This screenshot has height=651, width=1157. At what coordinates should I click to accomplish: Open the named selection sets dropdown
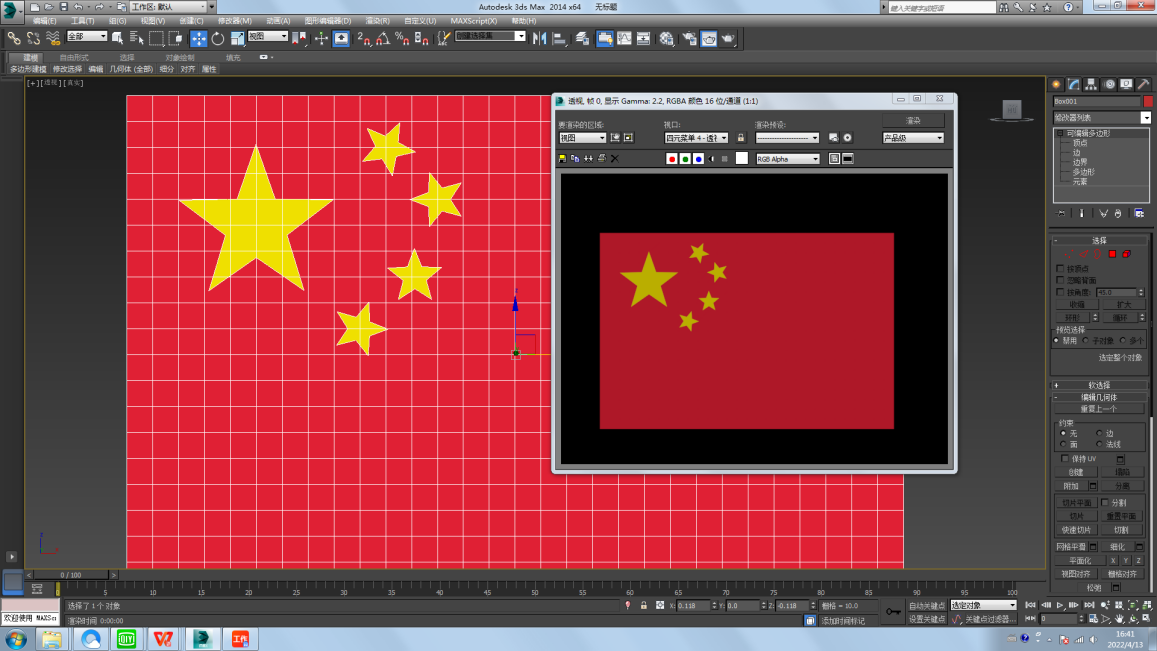tap(490, 36)
